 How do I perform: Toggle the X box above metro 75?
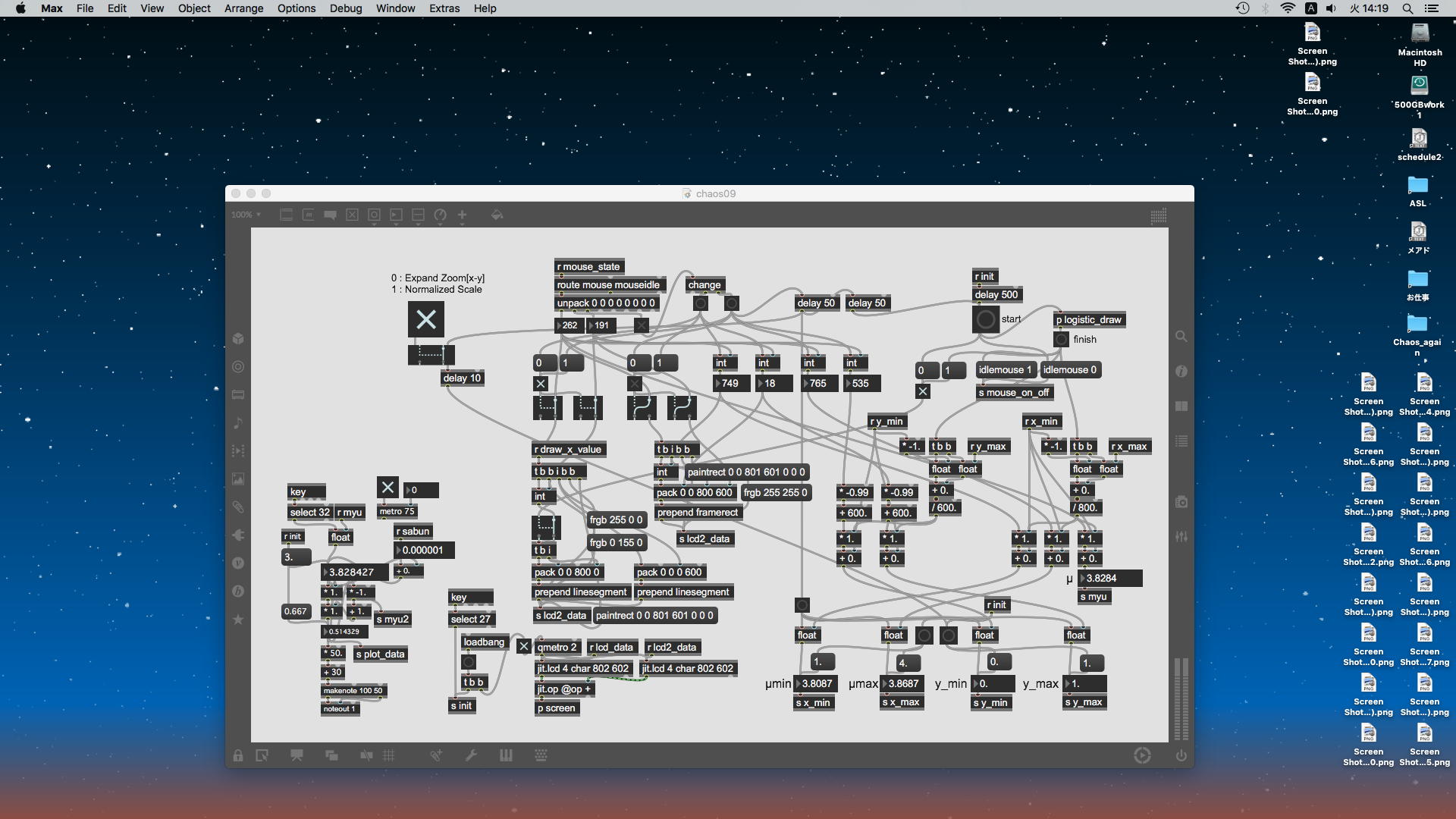[388, 487]
